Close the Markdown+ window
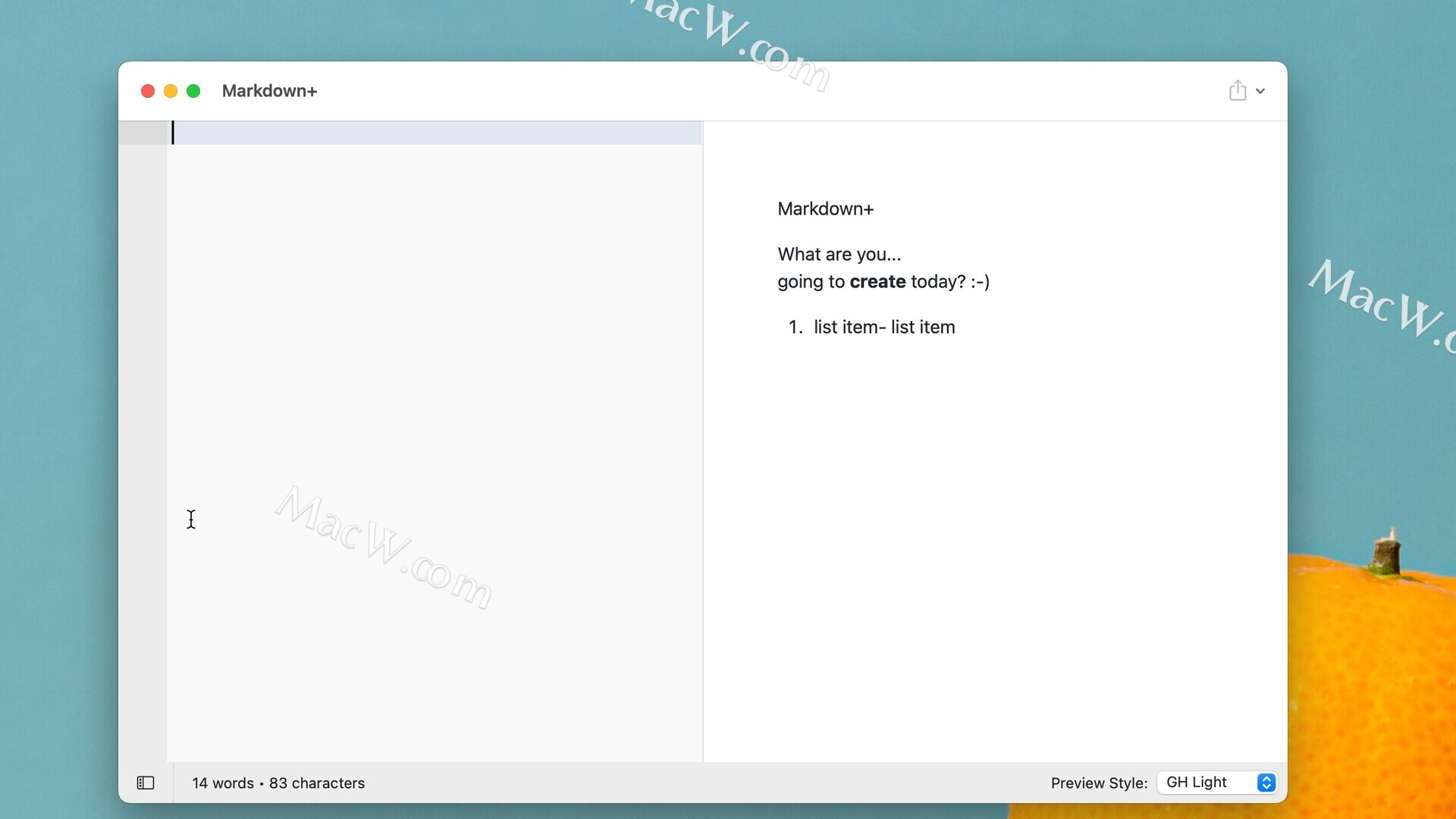The image size is (1456, 819). click(x=148, y=91)
